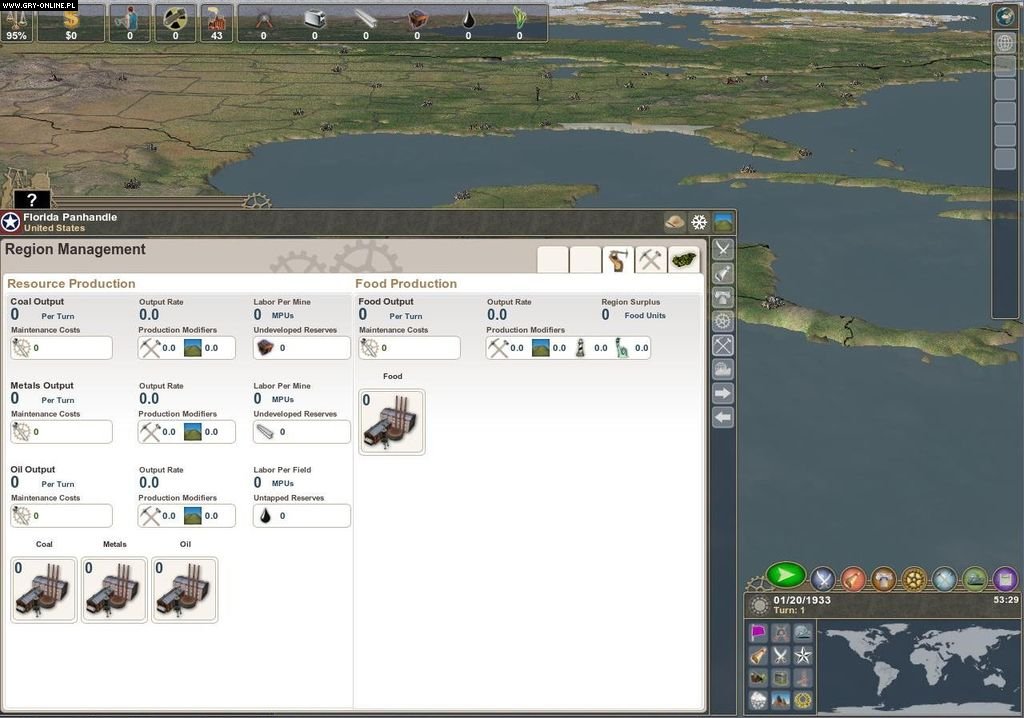The height and width of the screenshot is (718, 1024).
Task: Toggle the terrain landscape map view
Action: (x=723, y=222)
